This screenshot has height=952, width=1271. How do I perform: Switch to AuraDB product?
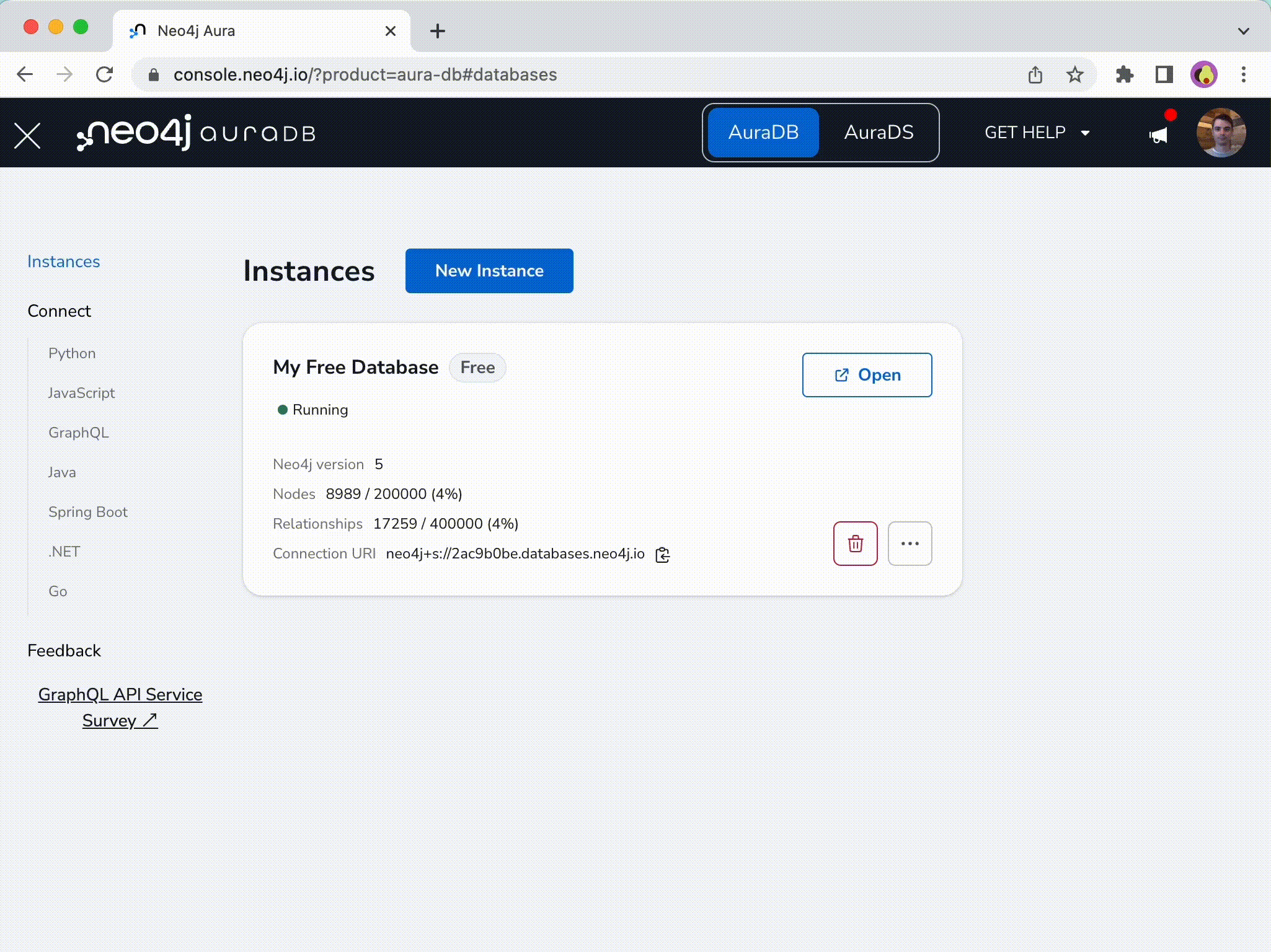coord(763,133)
